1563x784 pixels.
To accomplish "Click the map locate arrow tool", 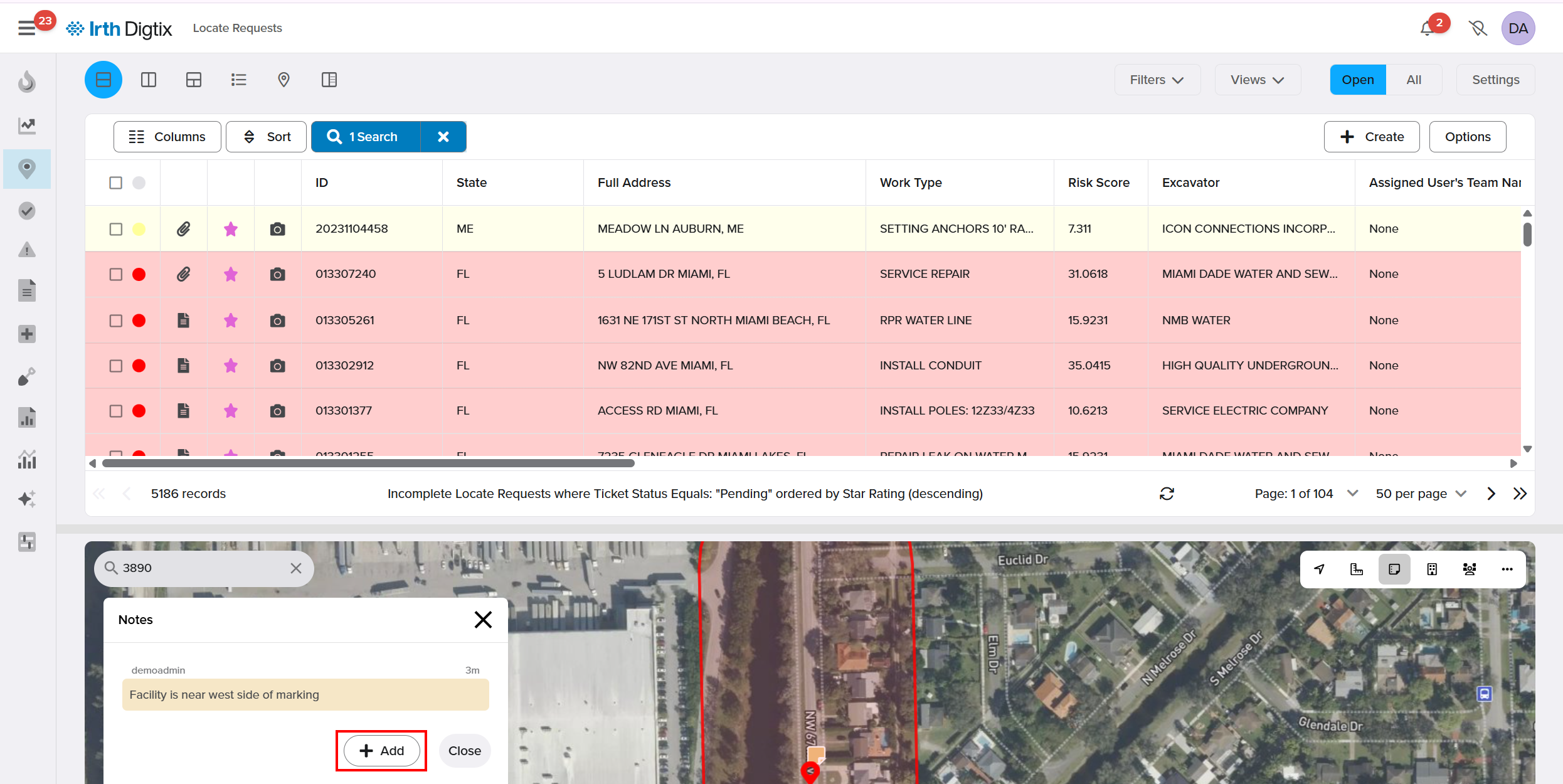I will pyautogui.click(x=1320, y=569).
